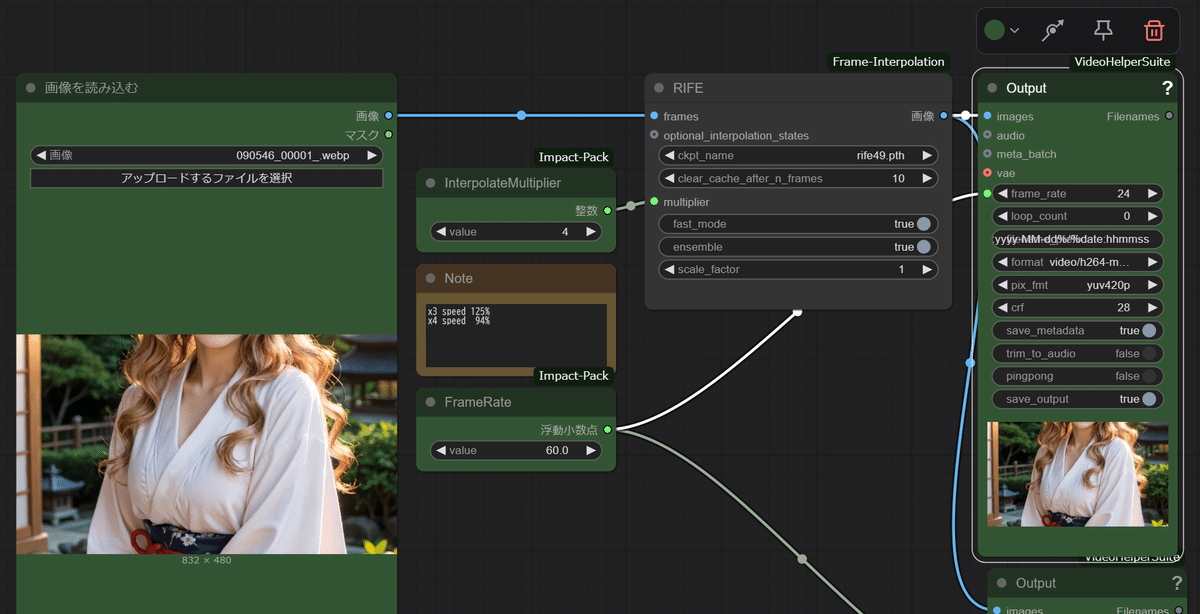The width and height of the screenshot is (1200, 614).
Task: Select next pix_fmt option with right arrow
Action: (x=1153, y=284)
